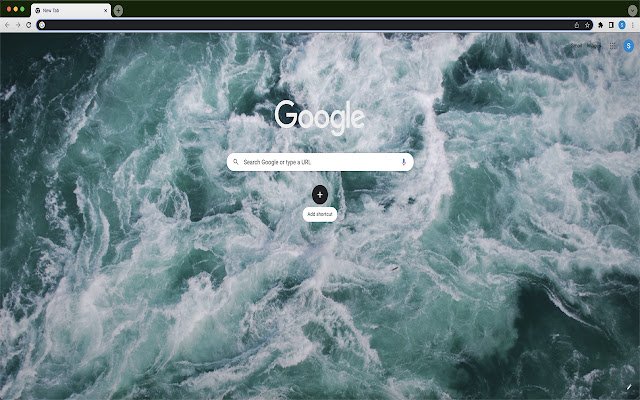Image resolution: width=640 pixels, height=400 pixels.
Task: Click the Add shortcut label
Action: tap(320, 214)
